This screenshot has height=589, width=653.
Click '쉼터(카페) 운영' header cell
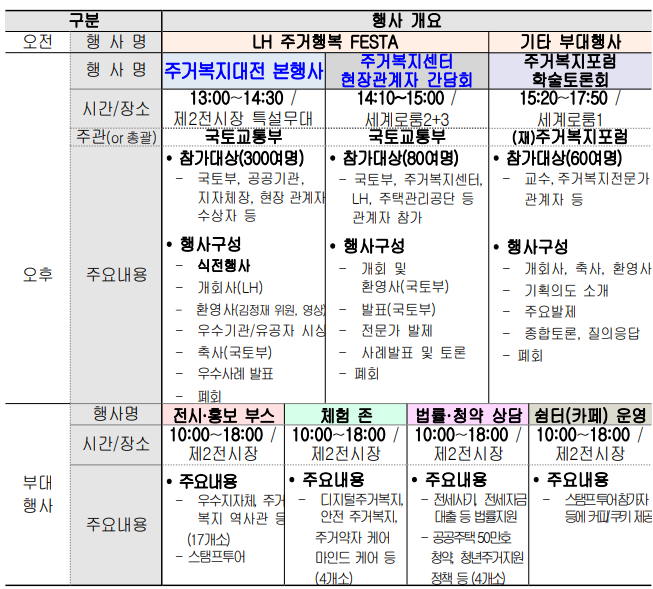point(591,415)
